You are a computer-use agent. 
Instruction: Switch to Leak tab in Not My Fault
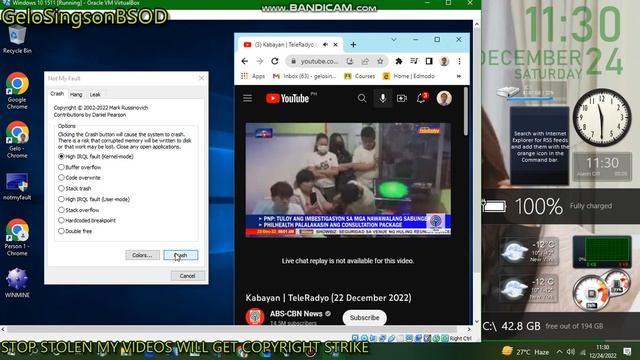(95, 94)
